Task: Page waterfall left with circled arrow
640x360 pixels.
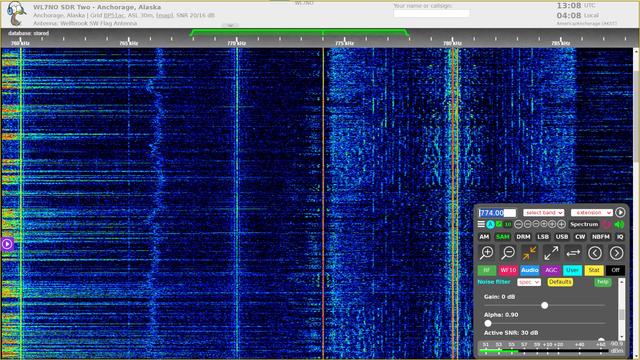Action: (x=595, y=253)
